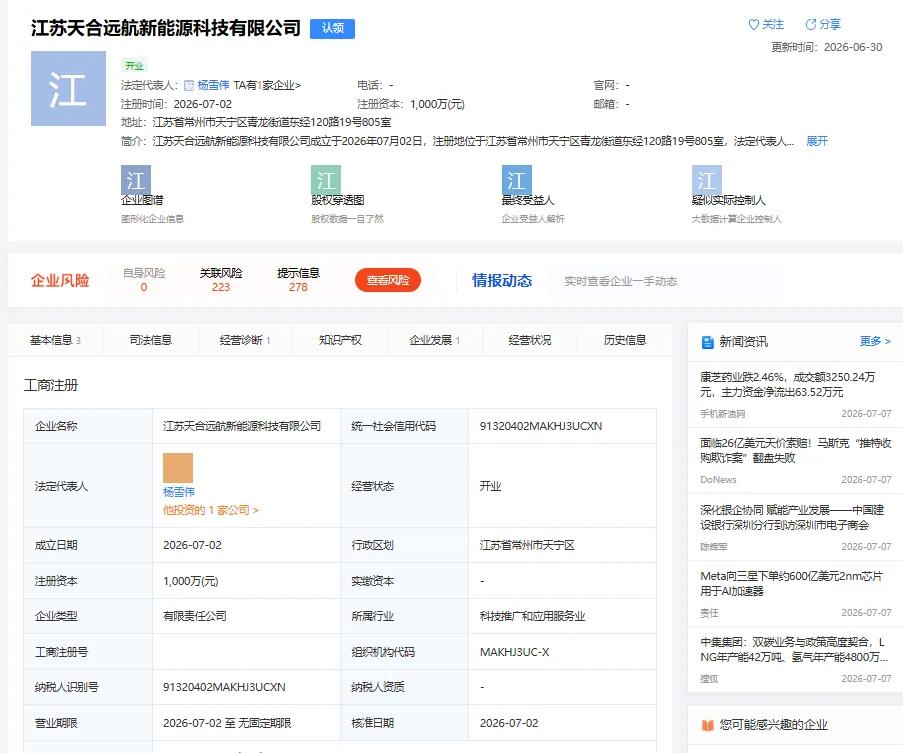Click 核准日期 value 2026-07-02
903x753 pixels.
(x=509, y=723)
